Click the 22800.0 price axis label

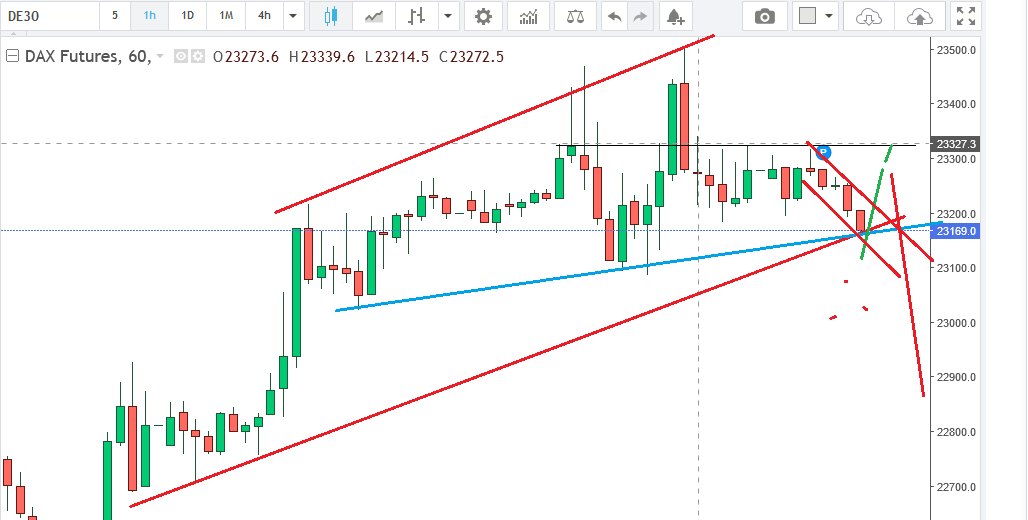(957, 432)
